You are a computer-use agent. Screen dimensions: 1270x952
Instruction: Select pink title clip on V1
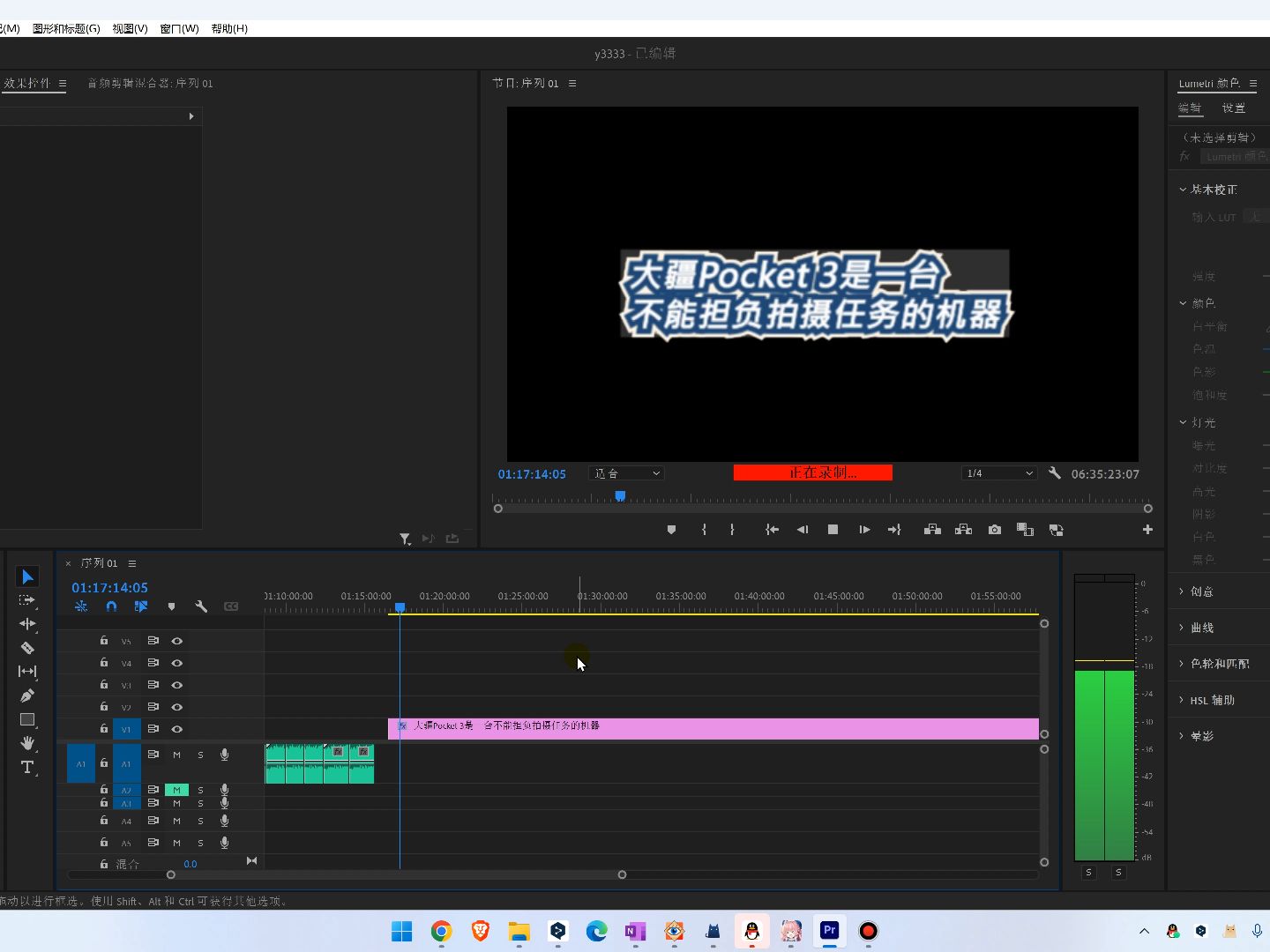pyautogui.click(x=713, y=729)
